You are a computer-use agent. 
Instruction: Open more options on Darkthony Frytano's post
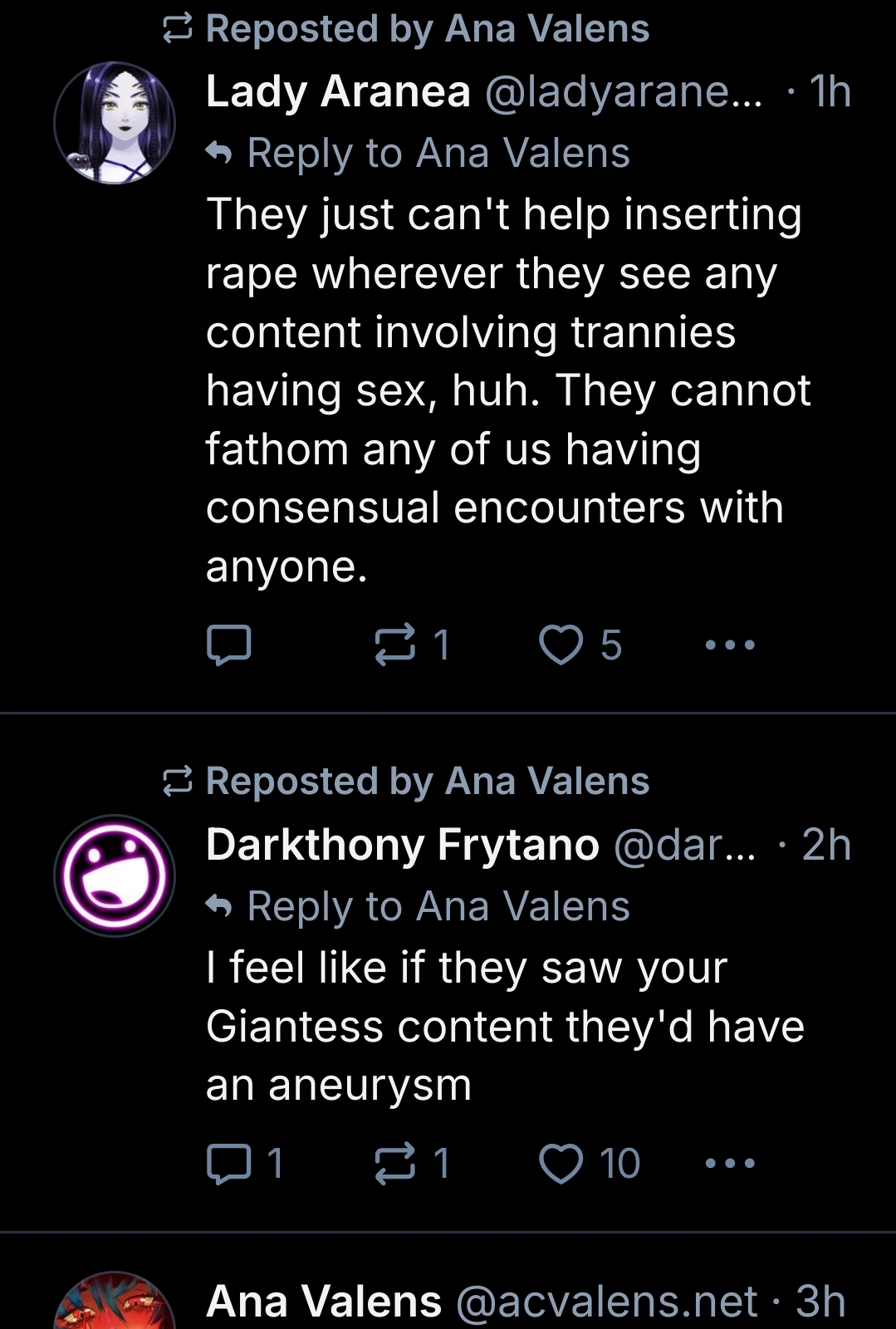point(730,1163)
